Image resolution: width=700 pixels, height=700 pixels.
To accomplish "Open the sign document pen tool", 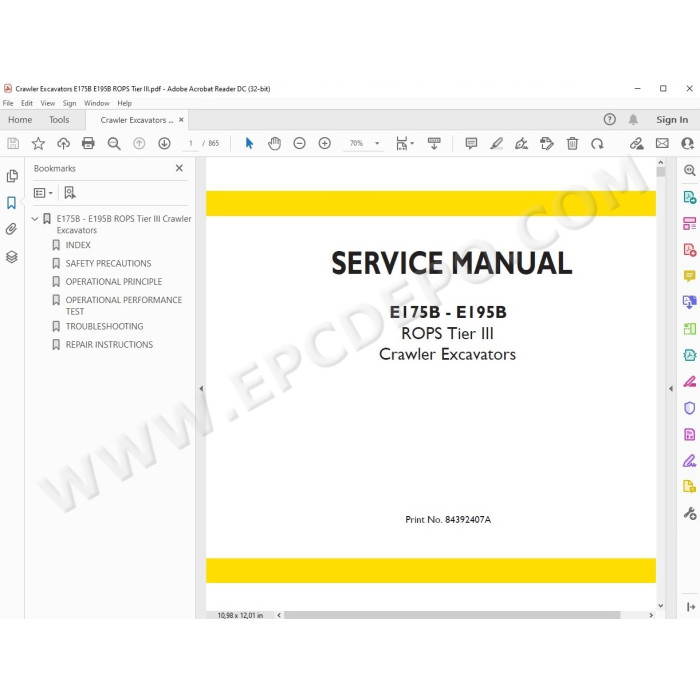I will pos(521,143).
